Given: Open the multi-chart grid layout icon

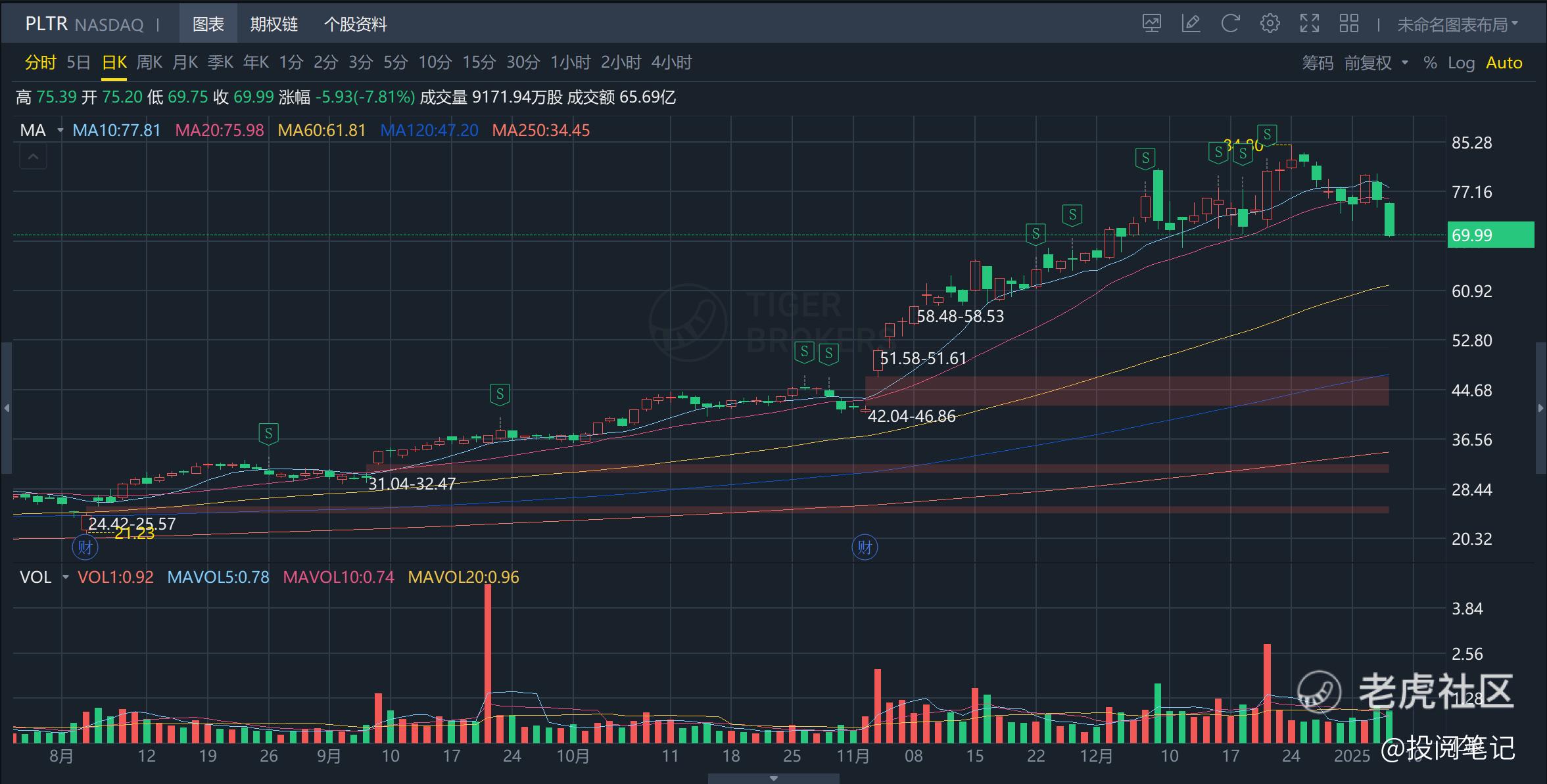Looking at the screenshot, I should point(1348,24).
